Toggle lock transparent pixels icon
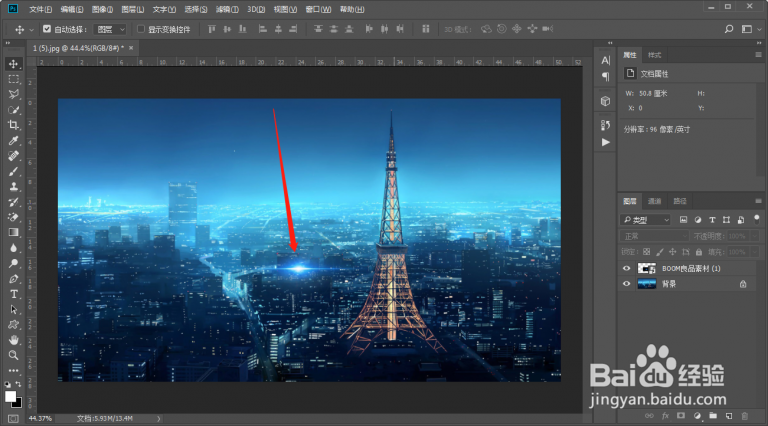 coord(647,252)
